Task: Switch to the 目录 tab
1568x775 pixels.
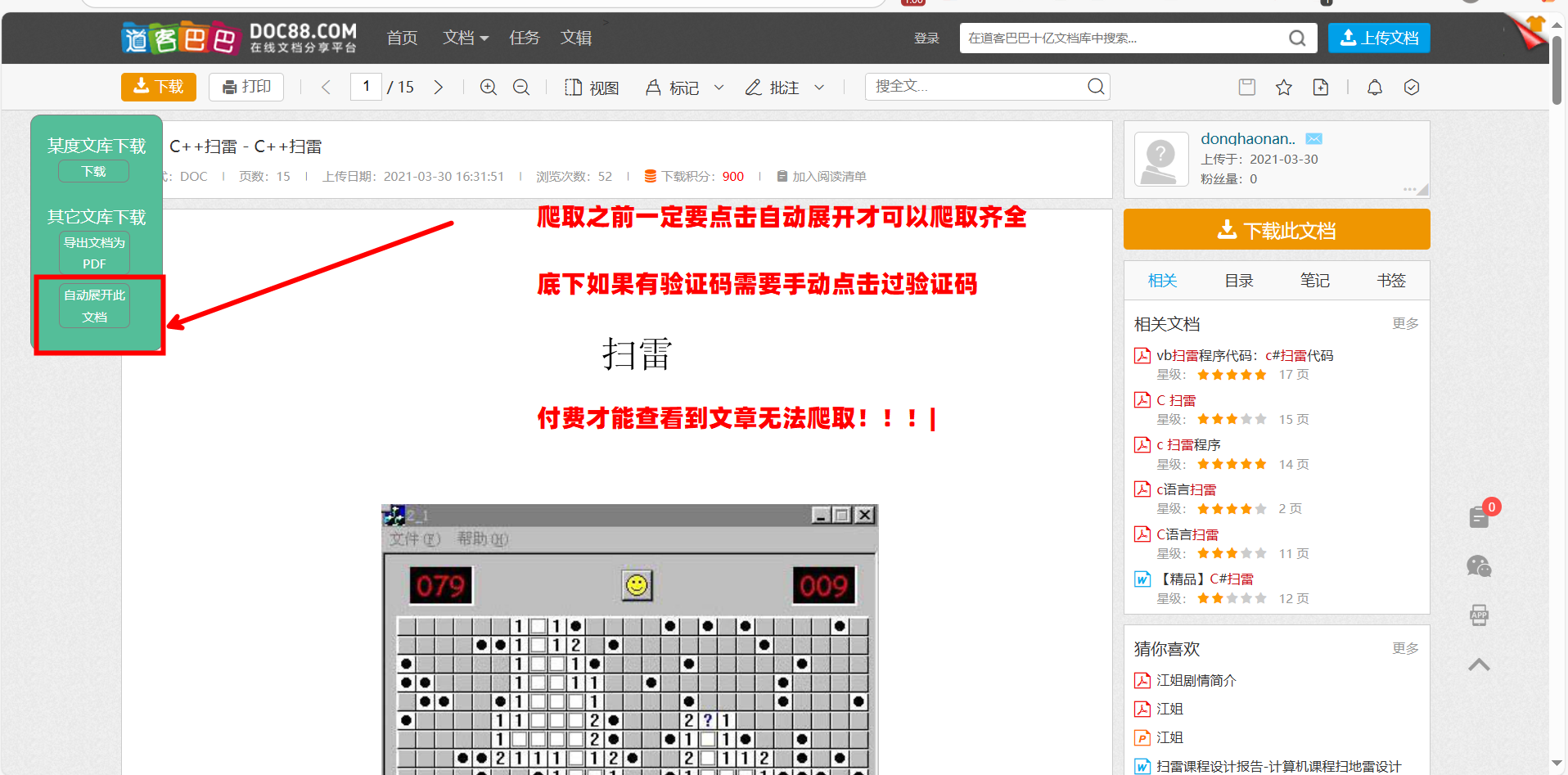Action: 1238,281
